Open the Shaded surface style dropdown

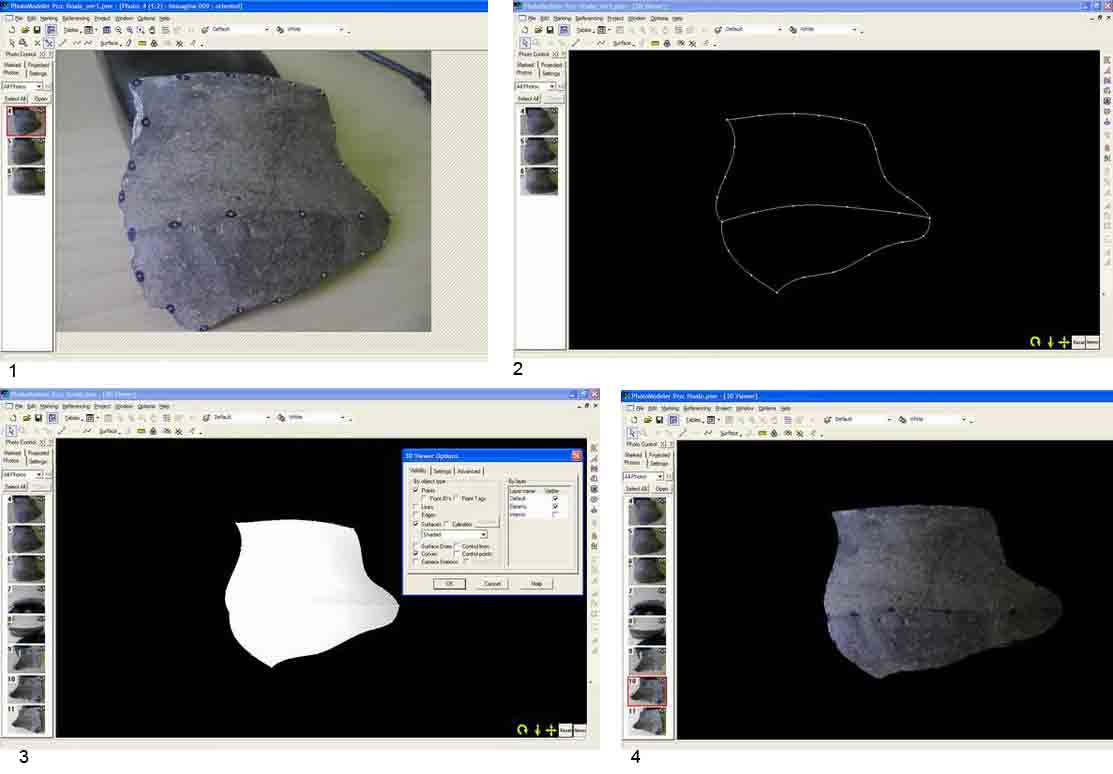pos(483,535)
